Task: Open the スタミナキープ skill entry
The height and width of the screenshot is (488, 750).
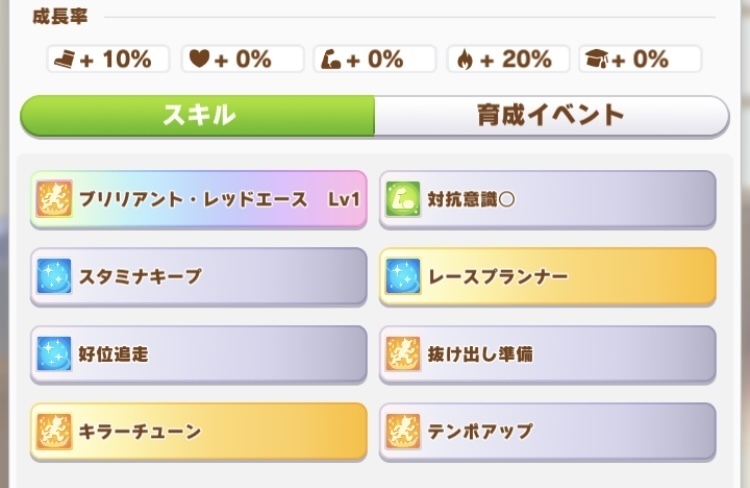Action: 199,277
